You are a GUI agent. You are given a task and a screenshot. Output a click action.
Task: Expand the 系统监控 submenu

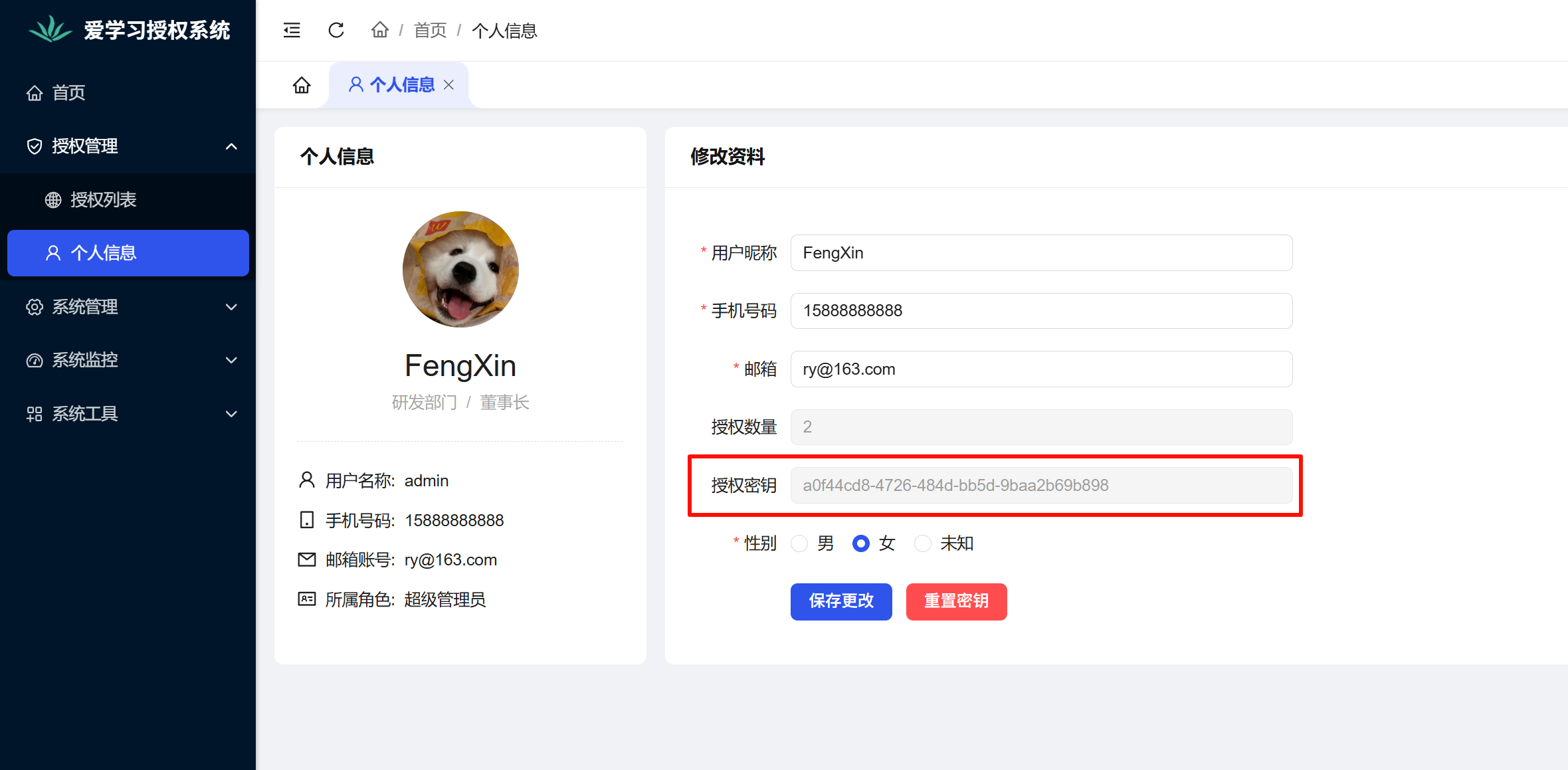click(231, 361)
